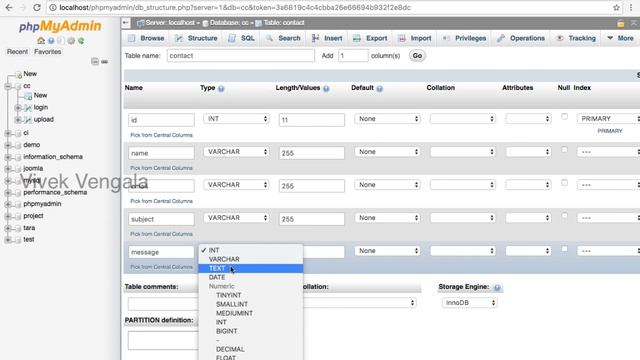Screen dimensions: 640x360
Task: Click the phpMyAdmin home icon
Action: point(41,40)
